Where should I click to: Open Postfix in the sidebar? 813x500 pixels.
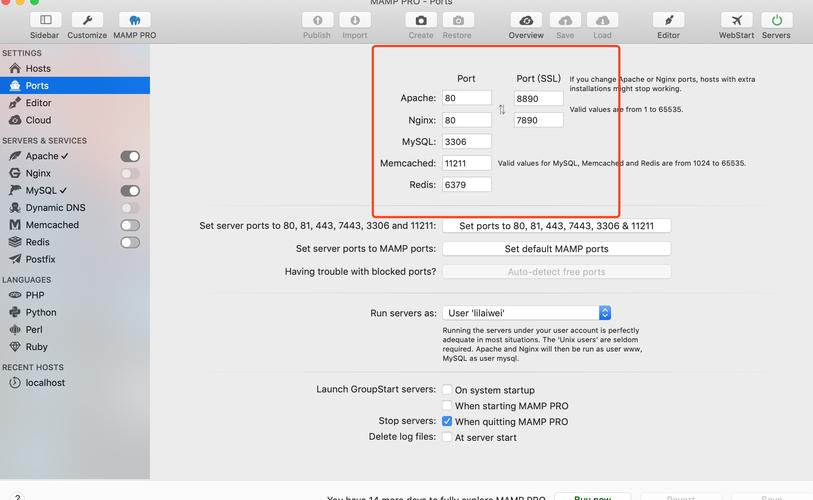click(32, 259)
